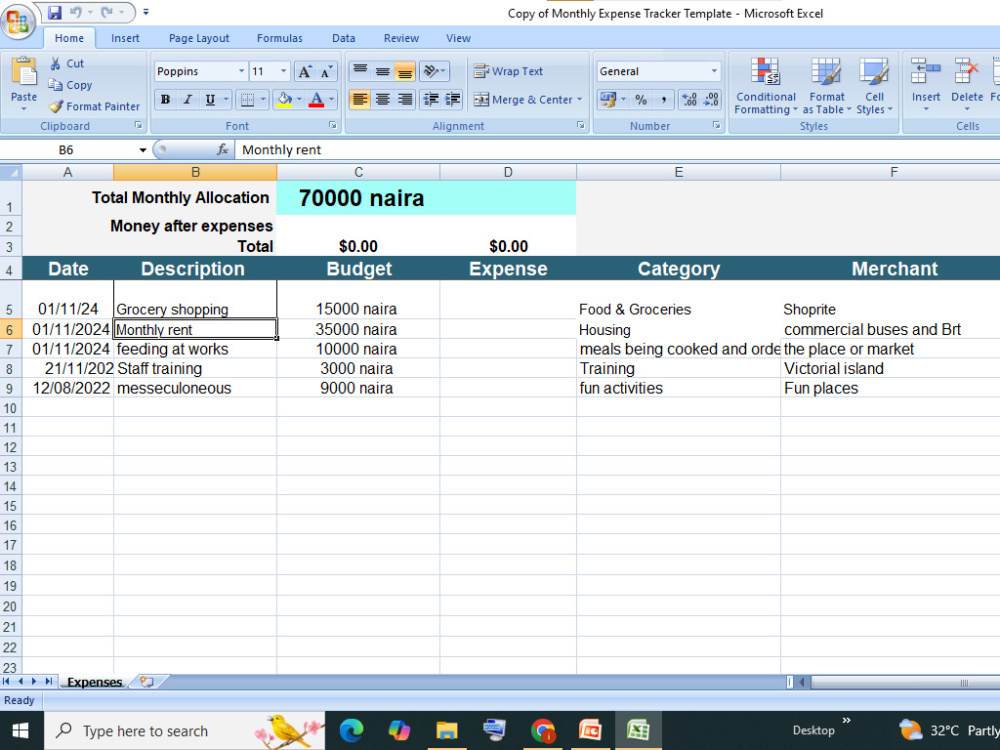The height and width of the screenshot is (750, 1000).
Task: Increase decimal places
Action: (689, 99)
